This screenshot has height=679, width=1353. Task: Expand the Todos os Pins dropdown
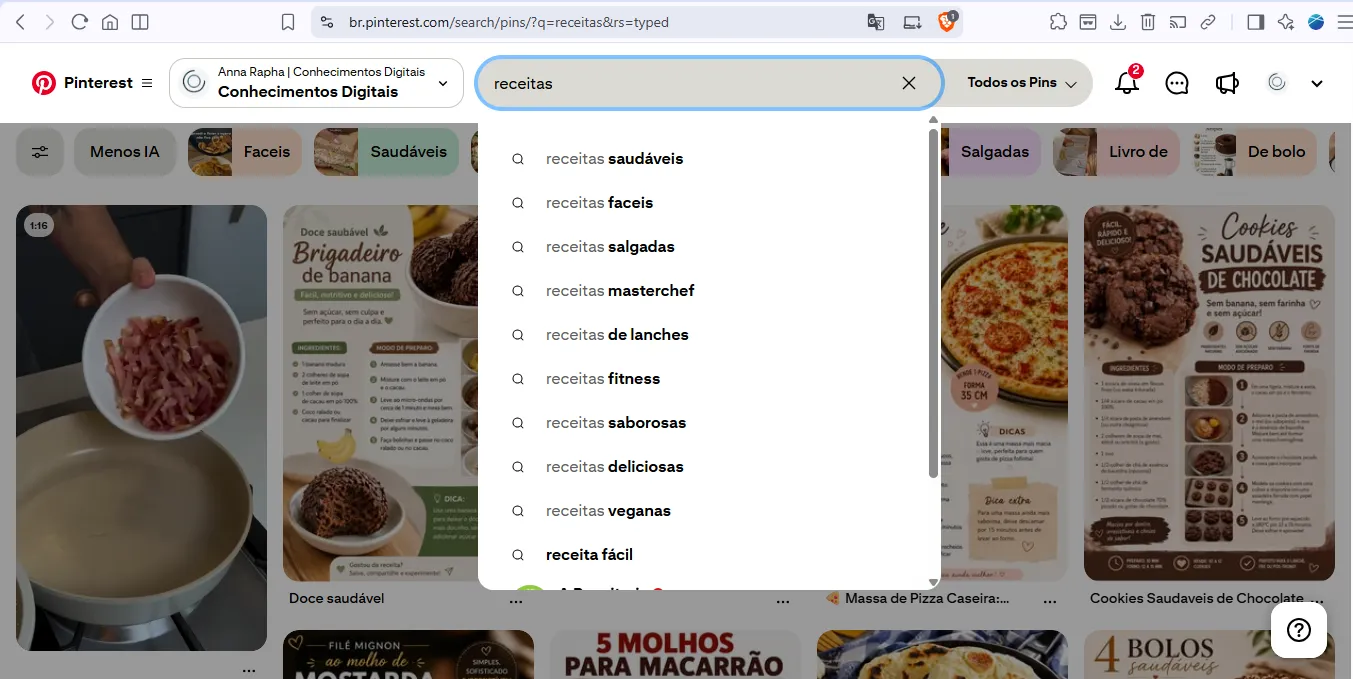coord(1021,83)
